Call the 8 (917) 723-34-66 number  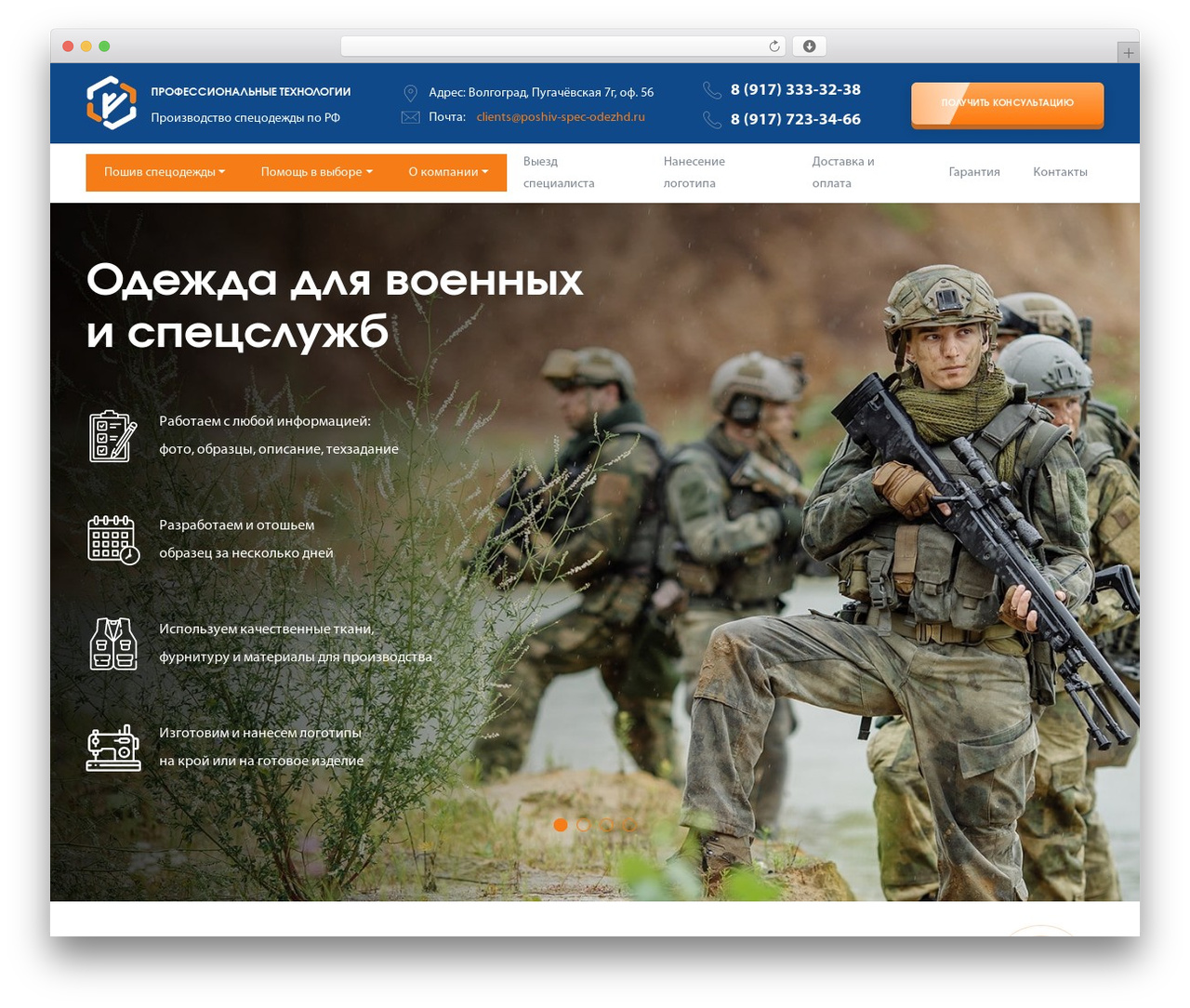tap(796, 120)
